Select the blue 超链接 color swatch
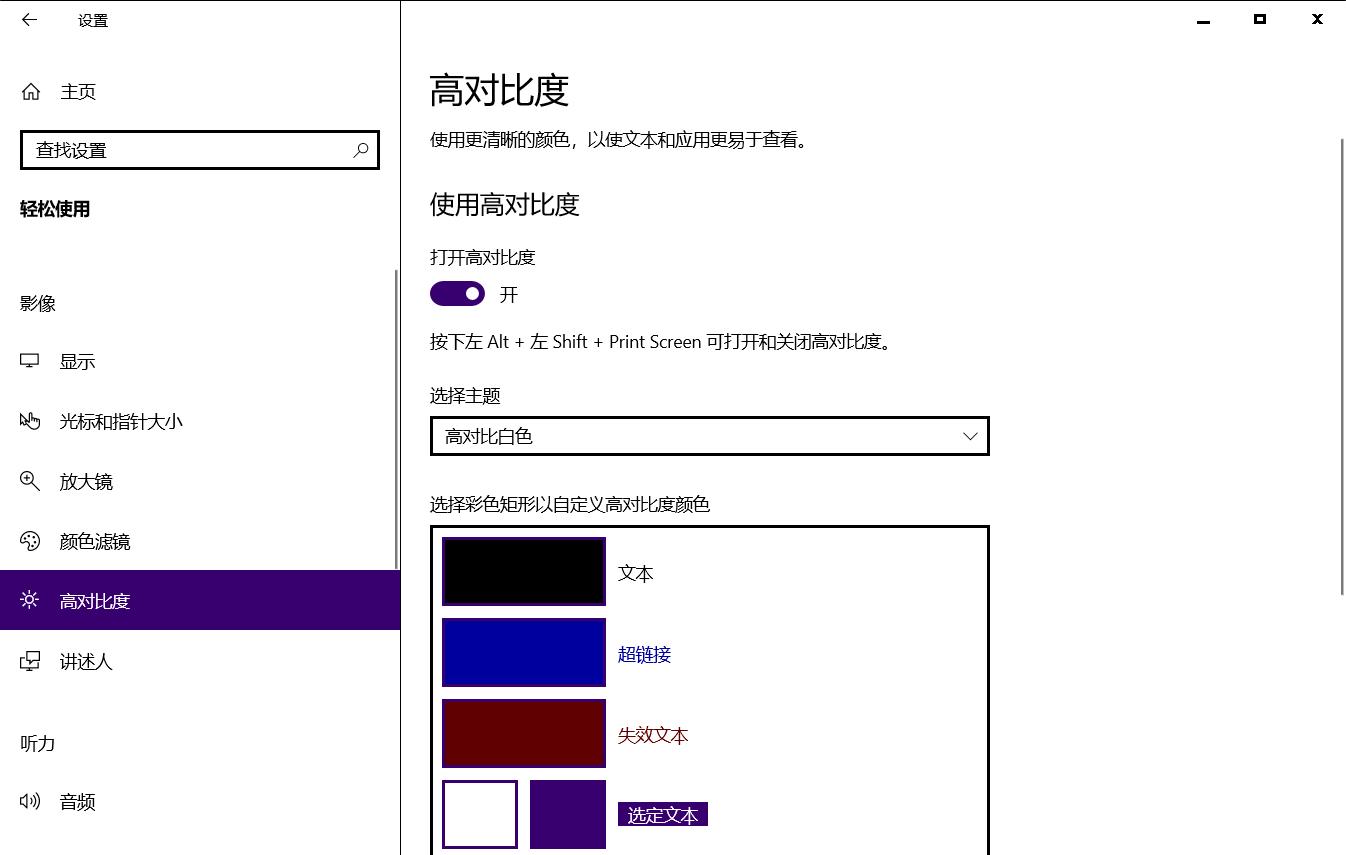This screenshot has height=855, width=1346. click(x=523, y=652)
